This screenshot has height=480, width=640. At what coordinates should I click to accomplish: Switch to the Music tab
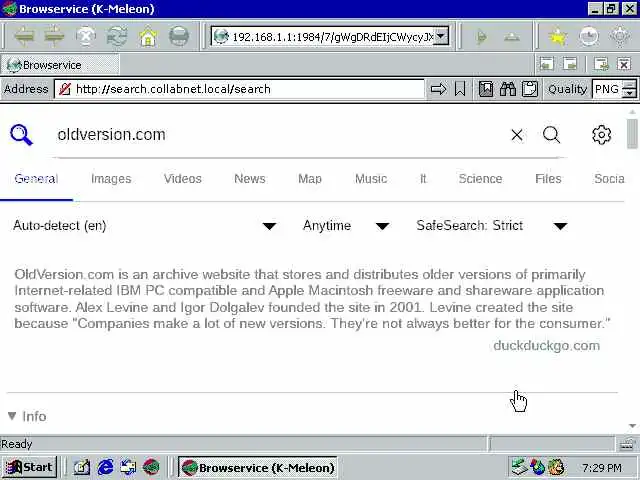[371, 179]
